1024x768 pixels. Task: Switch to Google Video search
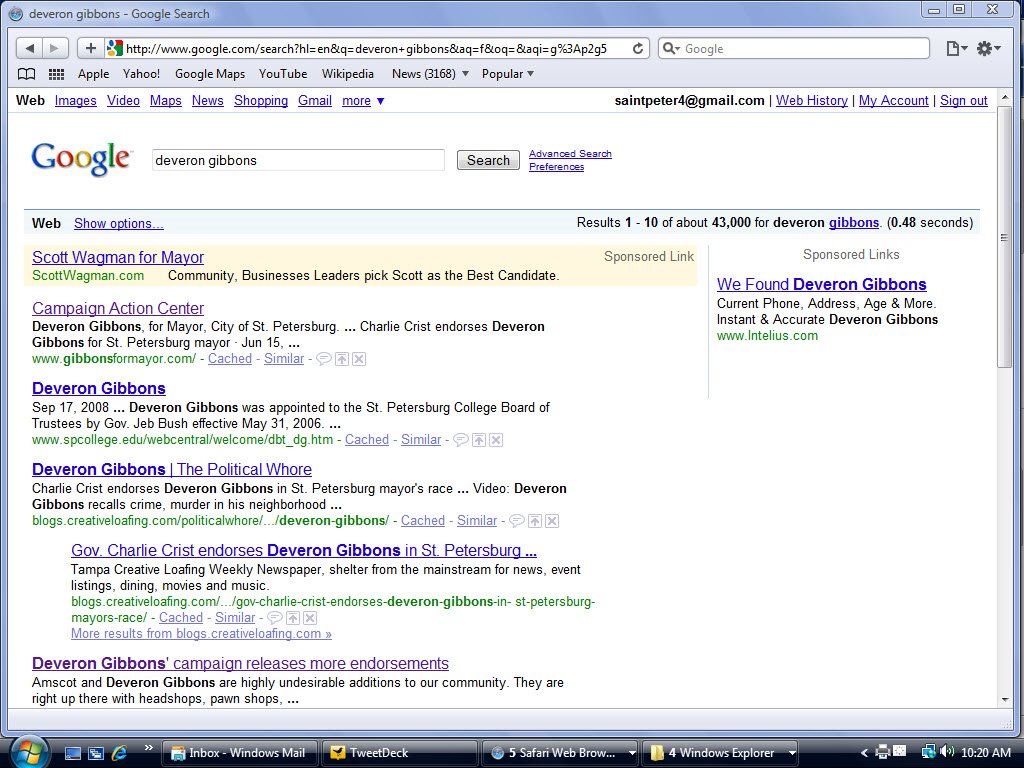click(x=123, y=101)
